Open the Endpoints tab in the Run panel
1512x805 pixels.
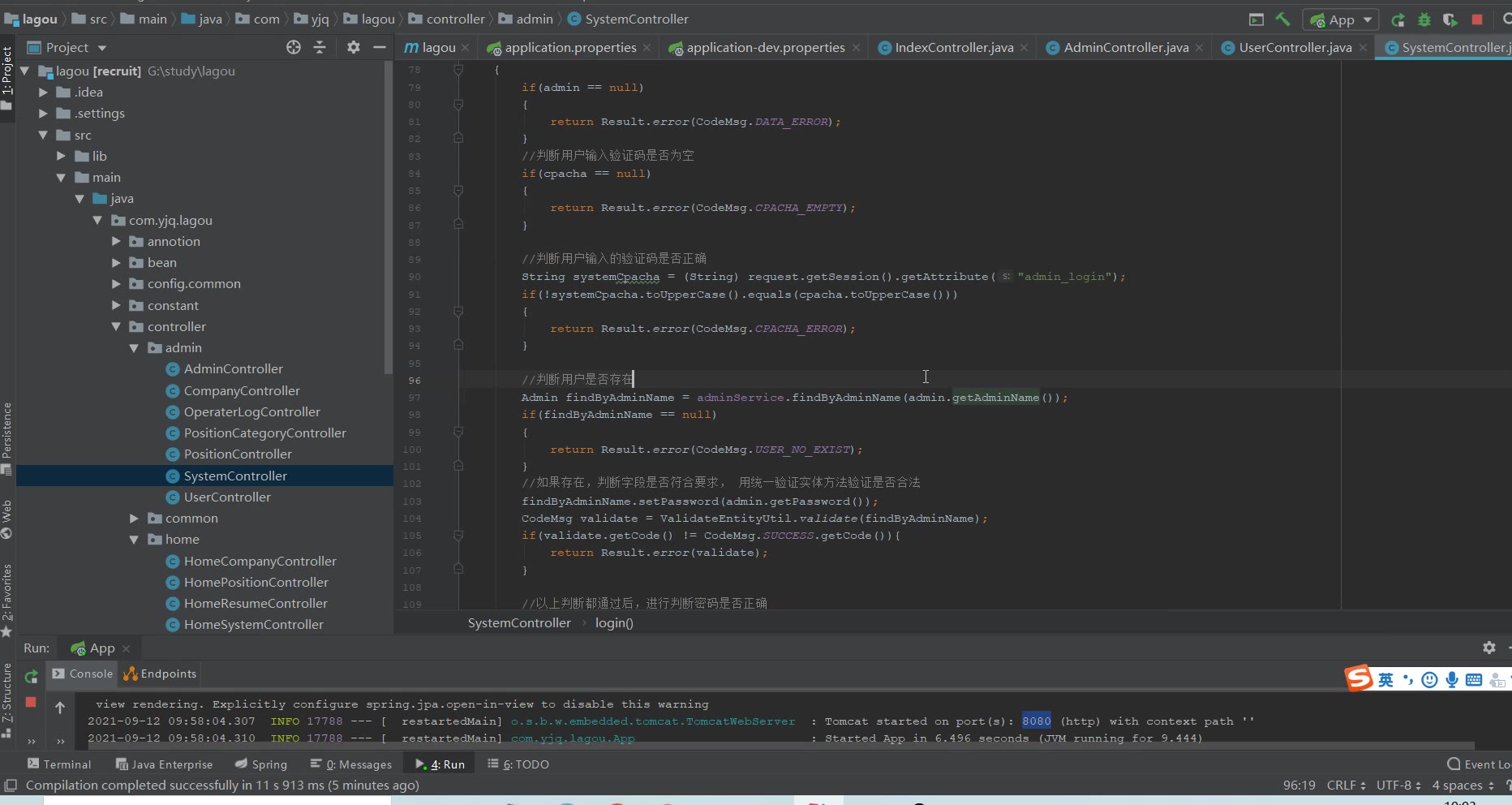tap(161, 674)
